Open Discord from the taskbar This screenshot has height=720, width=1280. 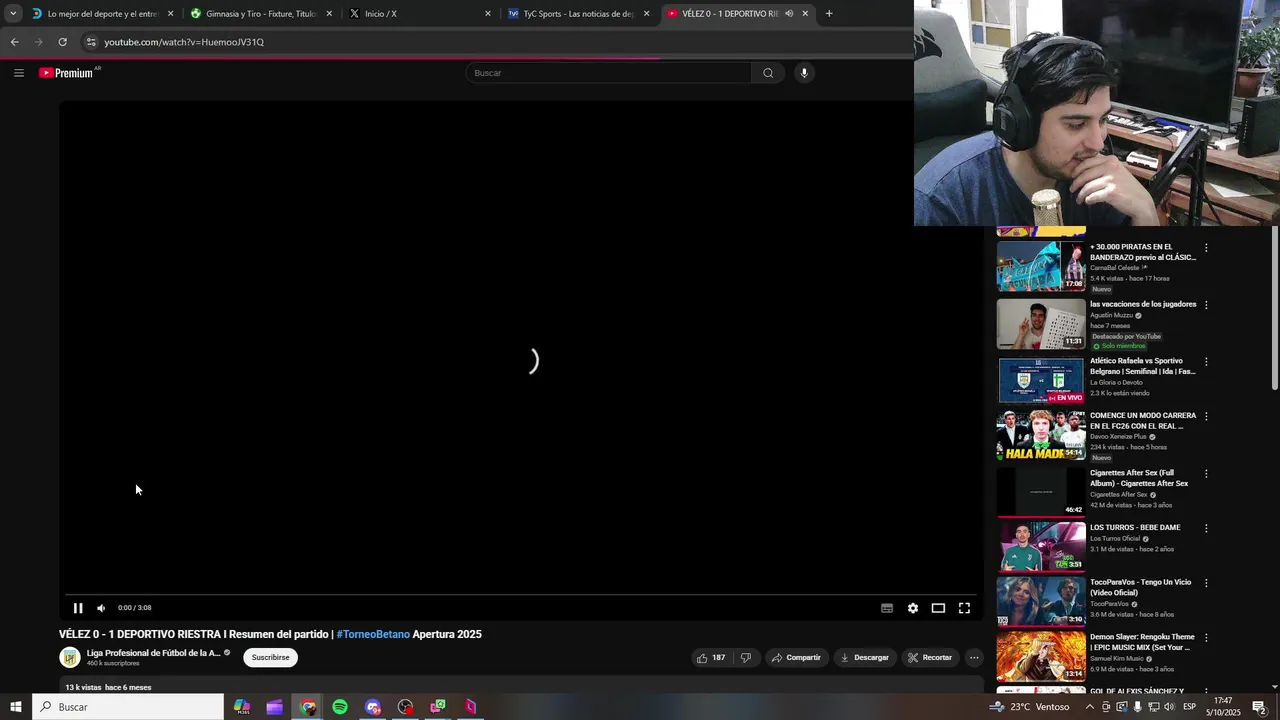(373, 707)
